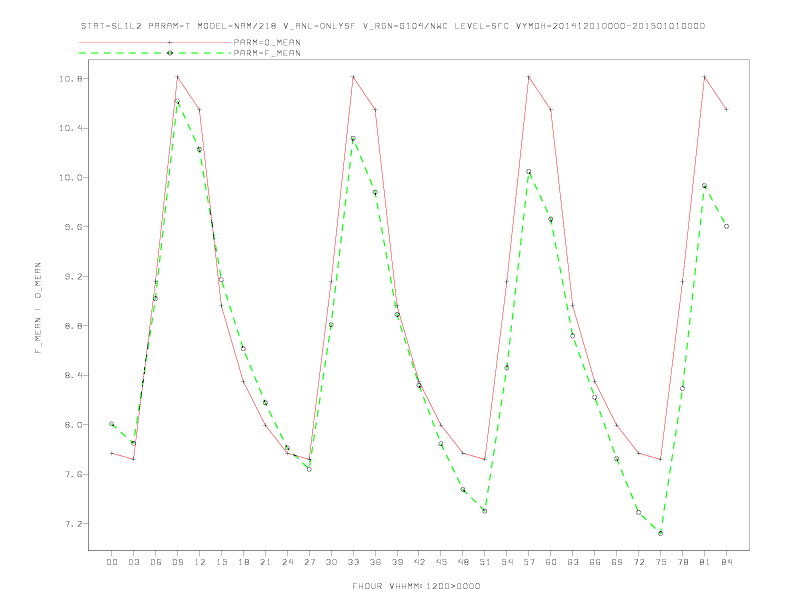792x612 pixels.
Task: Click the x-axis tick label 72
Action: [x=639, y=562]
